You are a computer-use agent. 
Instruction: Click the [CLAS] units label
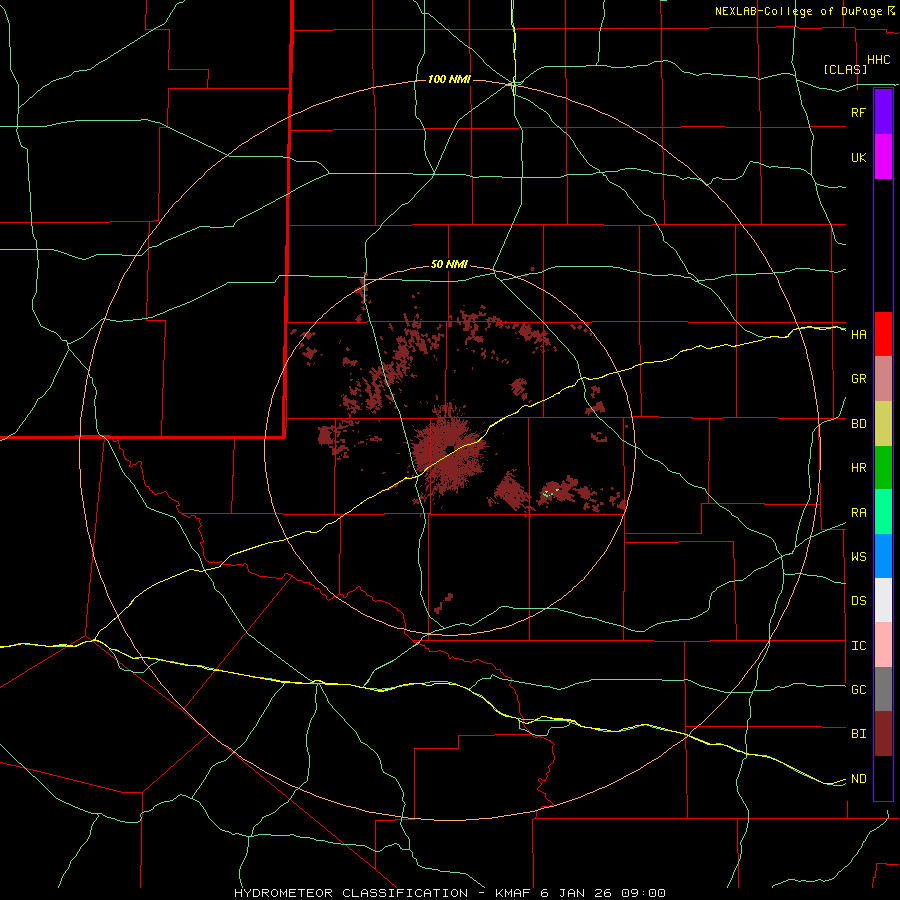click(x=845, y=69)
